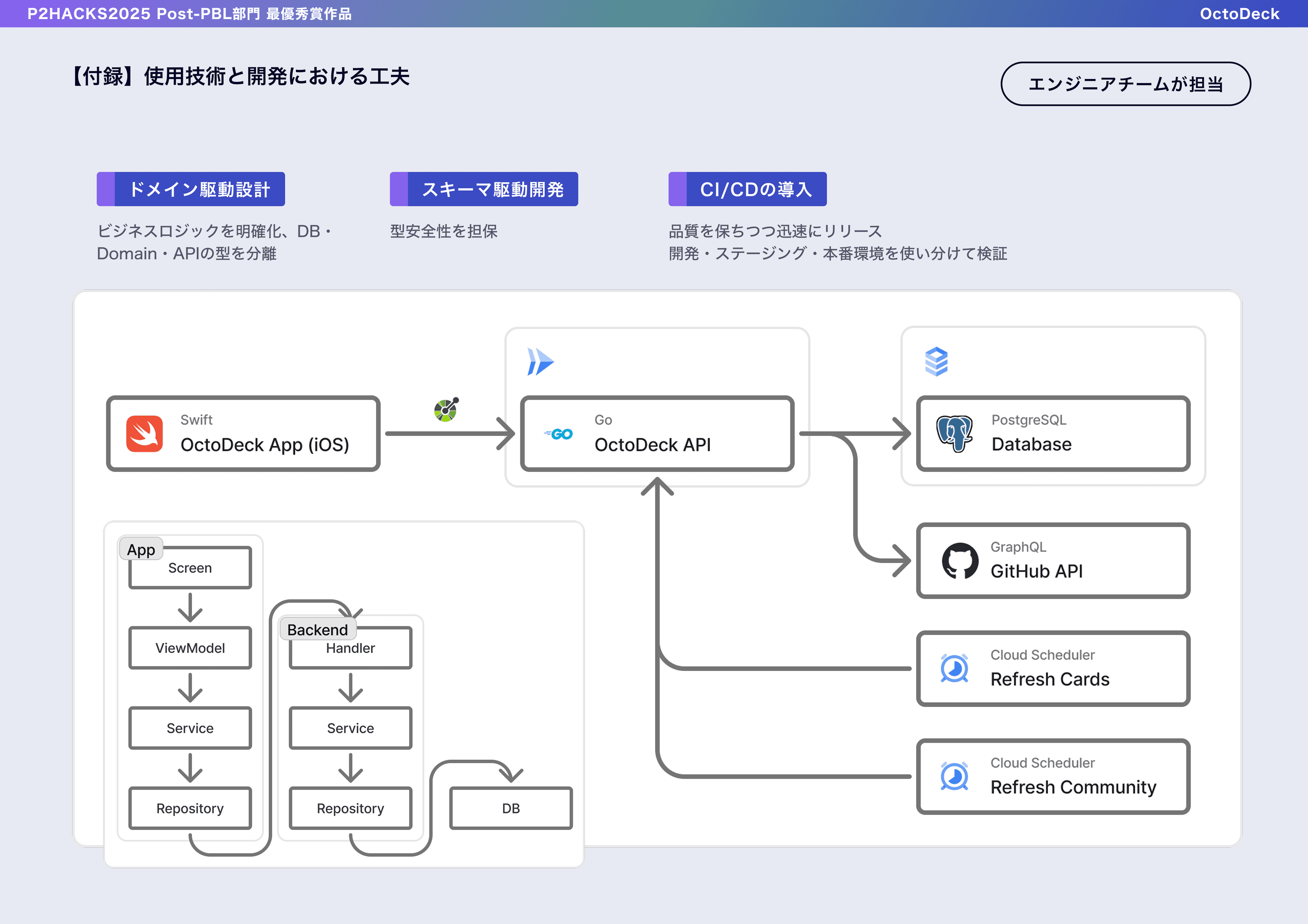Screen dimensions: 1308x924
Task: Click the CI/CDの導入 heading tag
Action: click(747, 189)
